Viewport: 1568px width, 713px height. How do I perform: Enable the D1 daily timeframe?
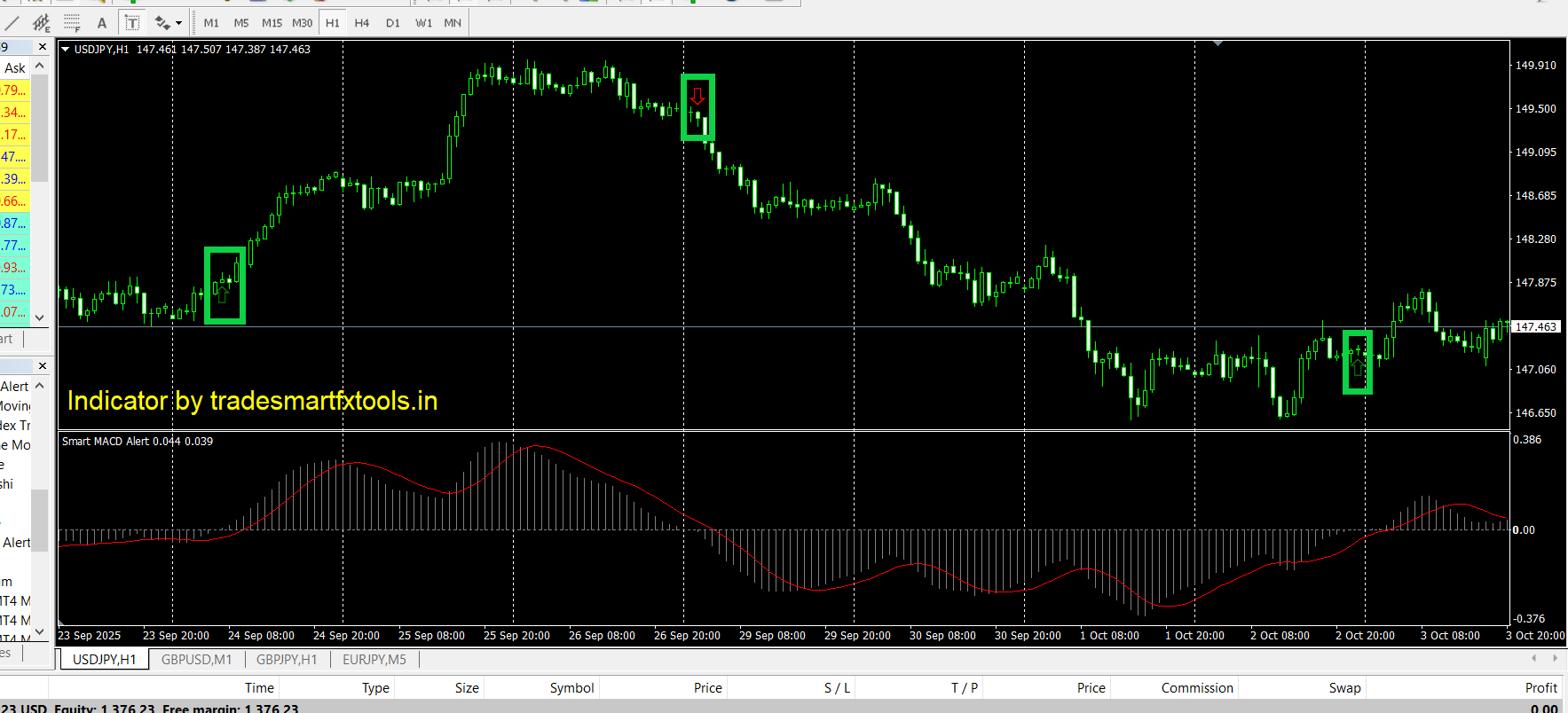click(x=392, y=23)
